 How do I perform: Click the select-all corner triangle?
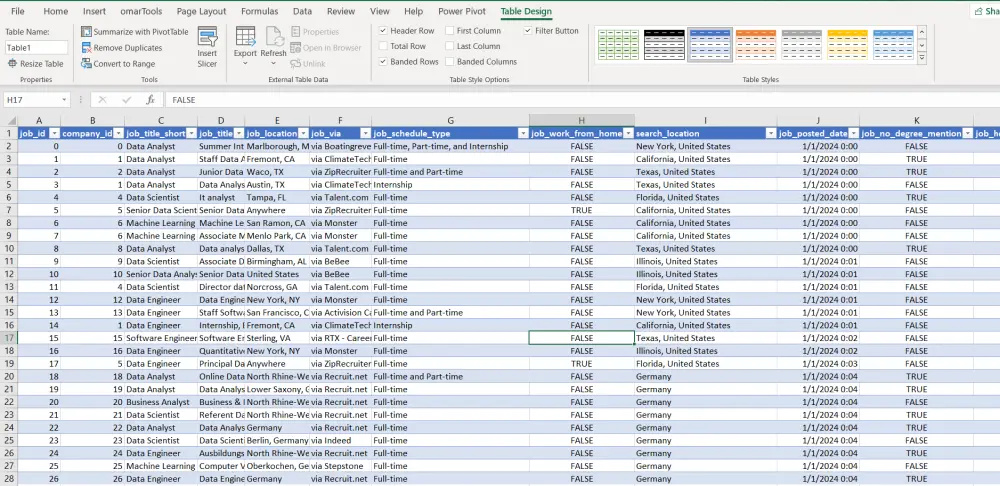[x=10, y=121]
